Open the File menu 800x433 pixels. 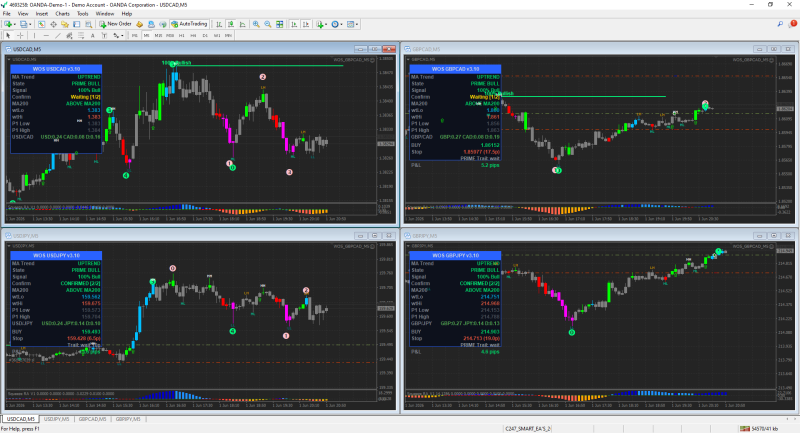pos(7,14)
